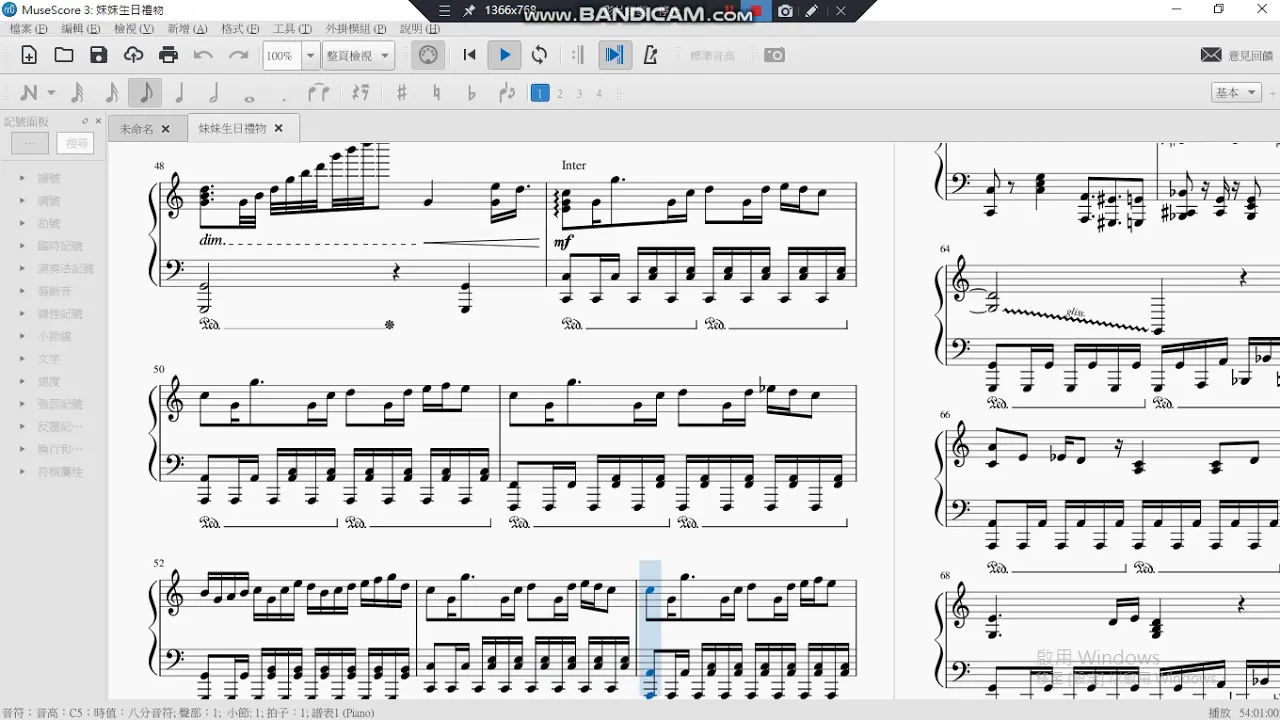Open the 檢視 (V) menu
This screenshot has width=1280, height=720.
[134, 29]
